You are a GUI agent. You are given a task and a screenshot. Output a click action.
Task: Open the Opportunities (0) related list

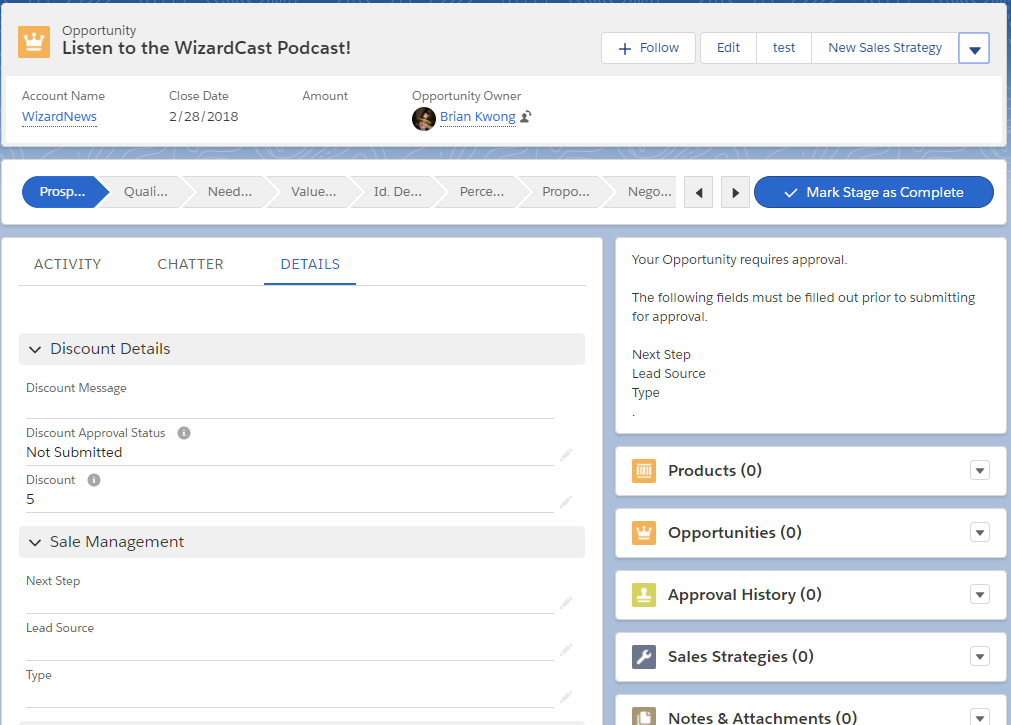734,533
